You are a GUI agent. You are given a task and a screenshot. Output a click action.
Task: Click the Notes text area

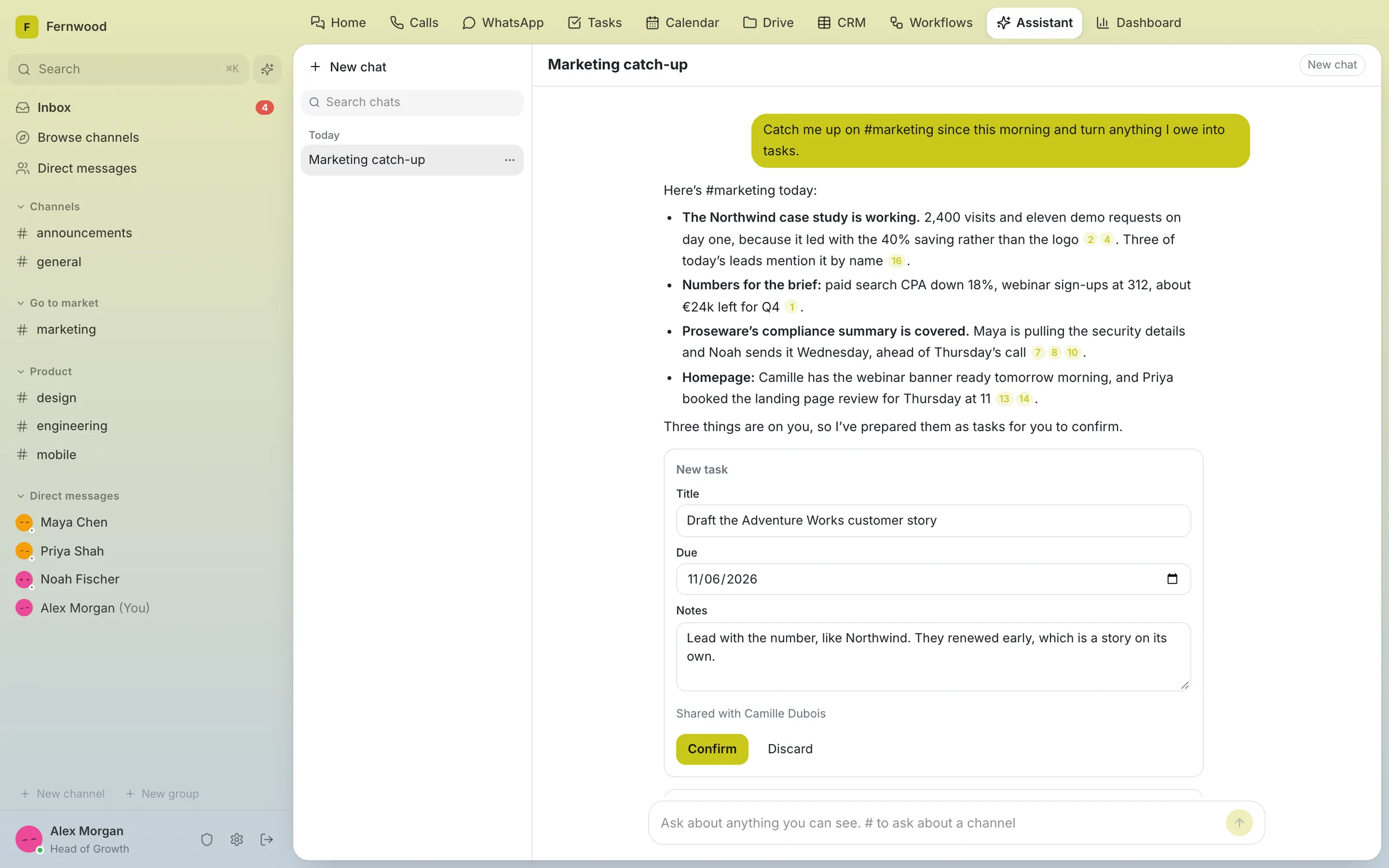coord(933,656)
